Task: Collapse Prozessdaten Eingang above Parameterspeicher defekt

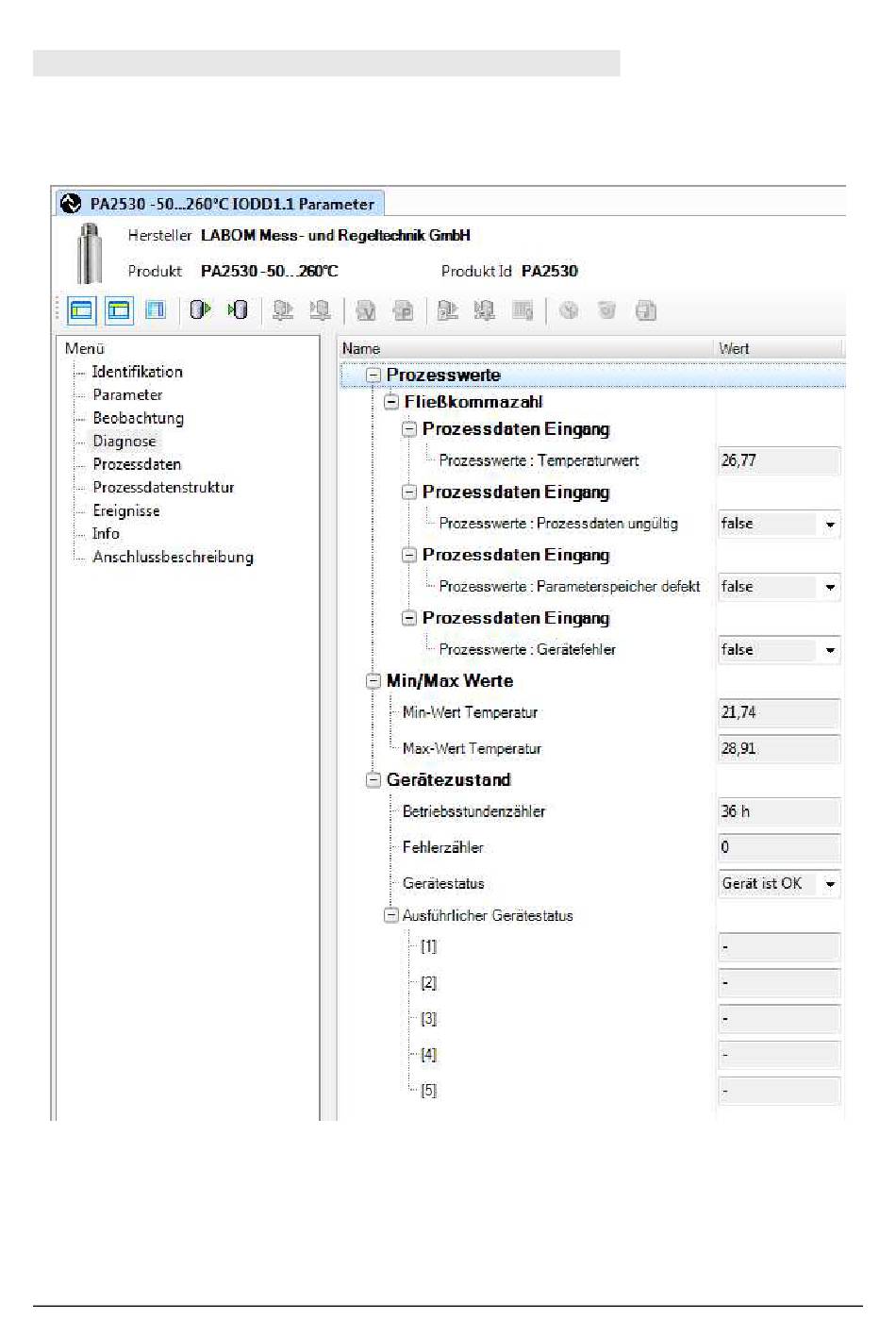Action: tap(409, 555)
